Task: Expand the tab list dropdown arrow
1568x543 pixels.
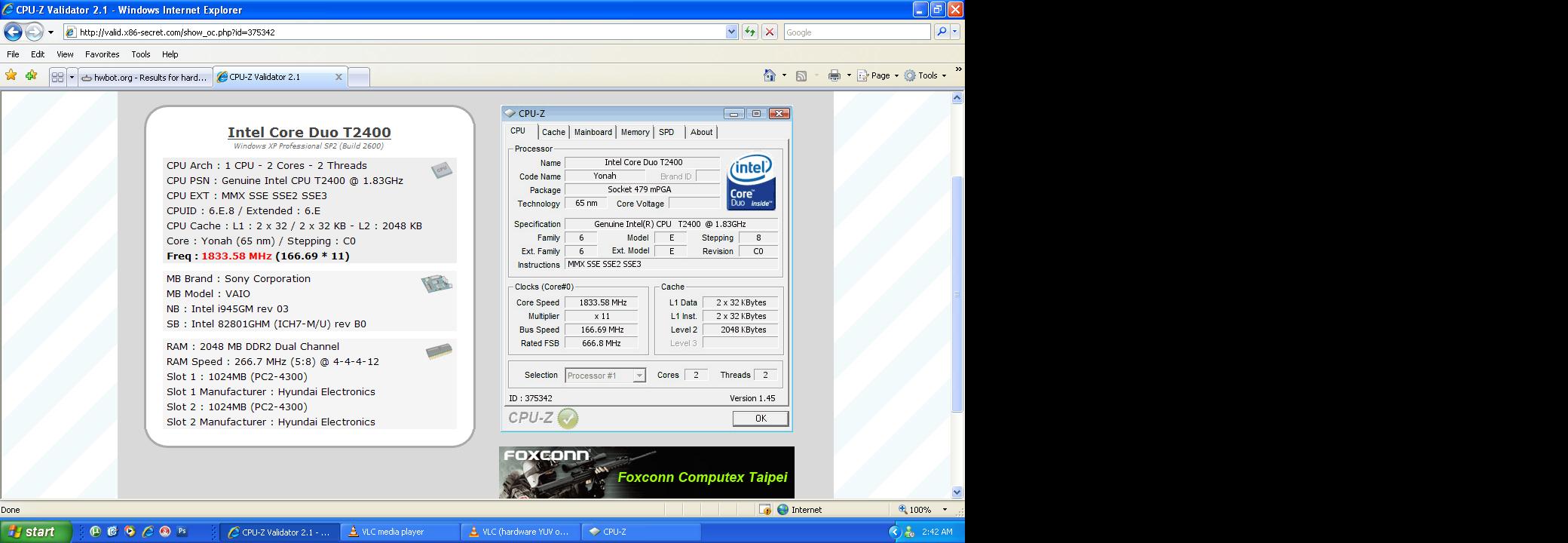Action: click(x=72, y=77)
